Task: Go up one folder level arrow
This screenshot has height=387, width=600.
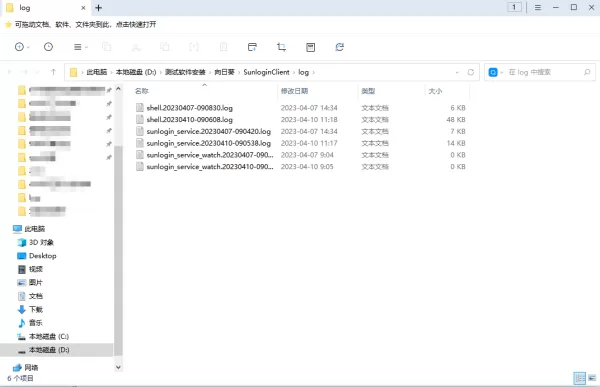Action: pyautogui.click(x=53, y=72)
